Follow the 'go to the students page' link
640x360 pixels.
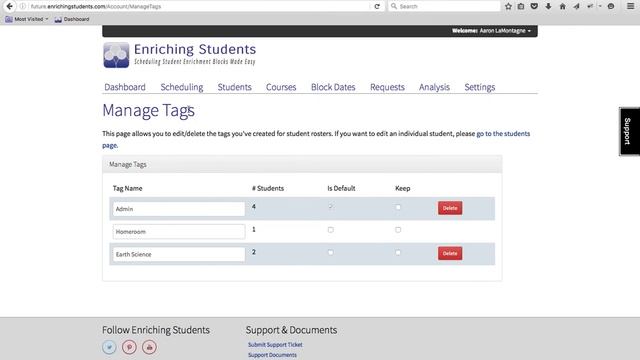(503, 133)
